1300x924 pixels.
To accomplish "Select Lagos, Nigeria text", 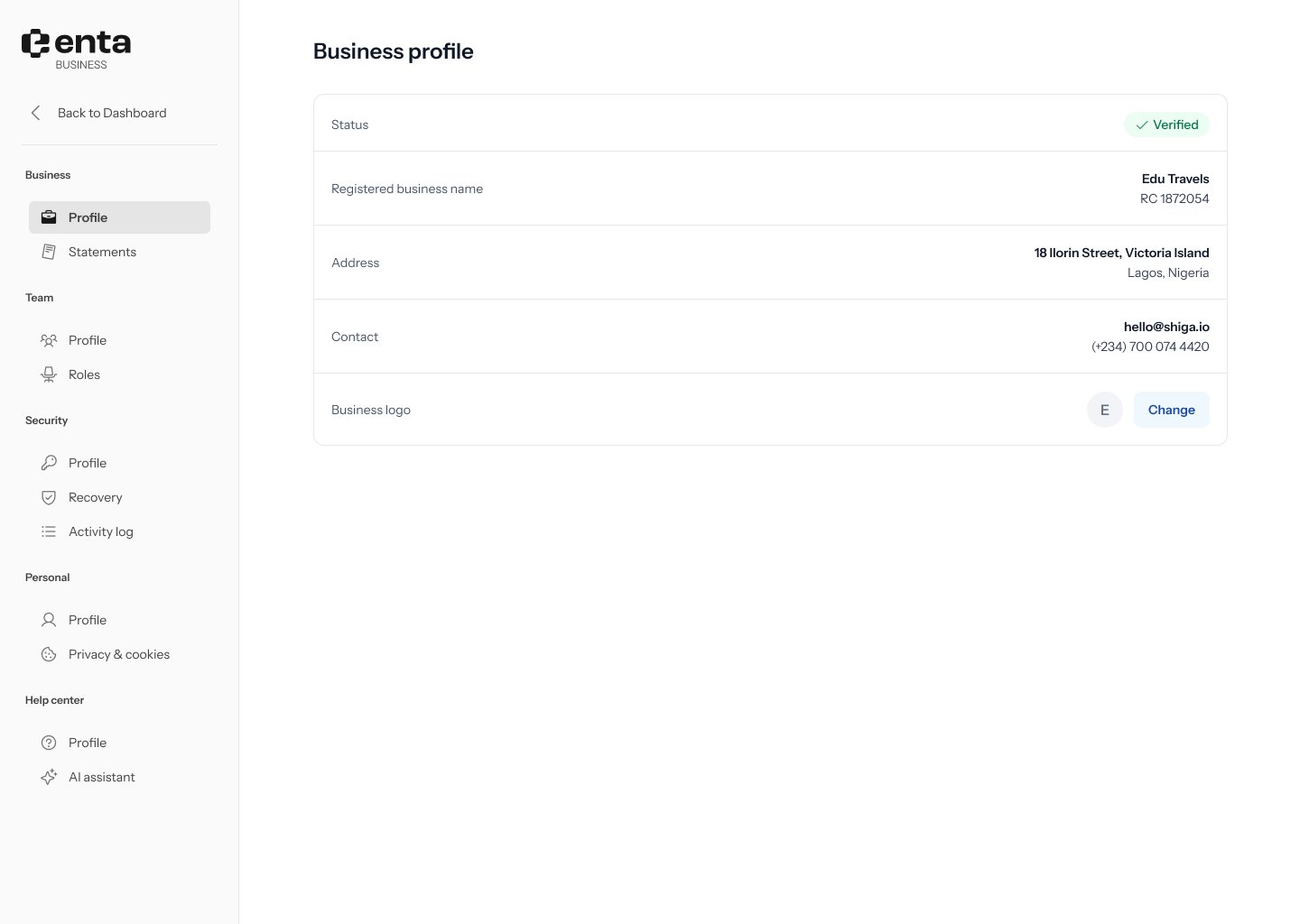I will pyautogui.click(x=1168, y=273).
